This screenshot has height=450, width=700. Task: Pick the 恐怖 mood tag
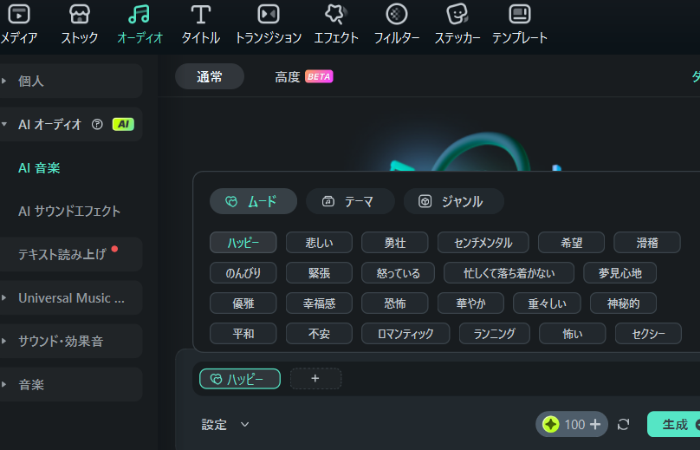click(x=395, y=303)
